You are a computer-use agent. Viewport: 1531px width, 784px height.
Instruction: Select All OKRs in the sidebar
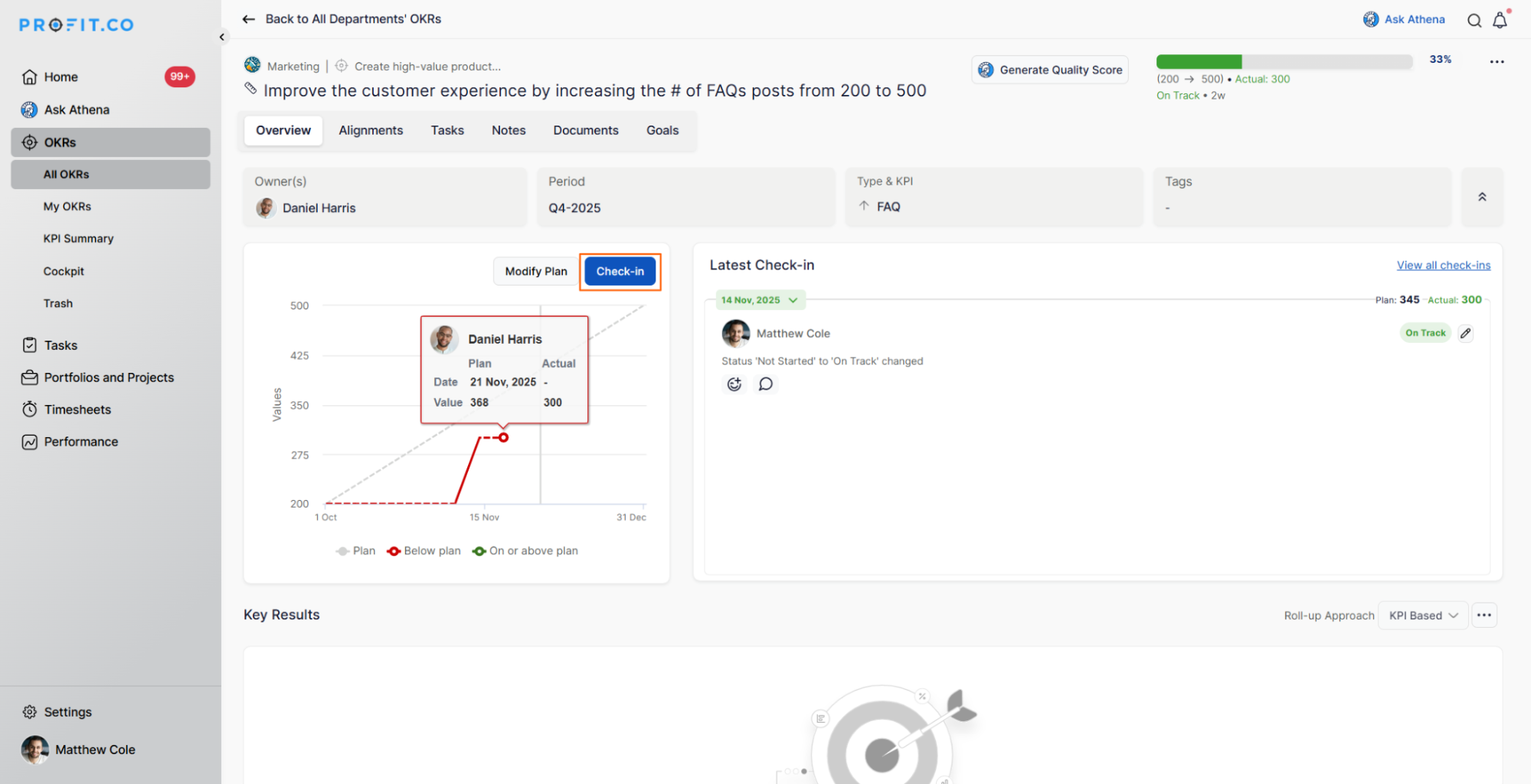point(110,175)
